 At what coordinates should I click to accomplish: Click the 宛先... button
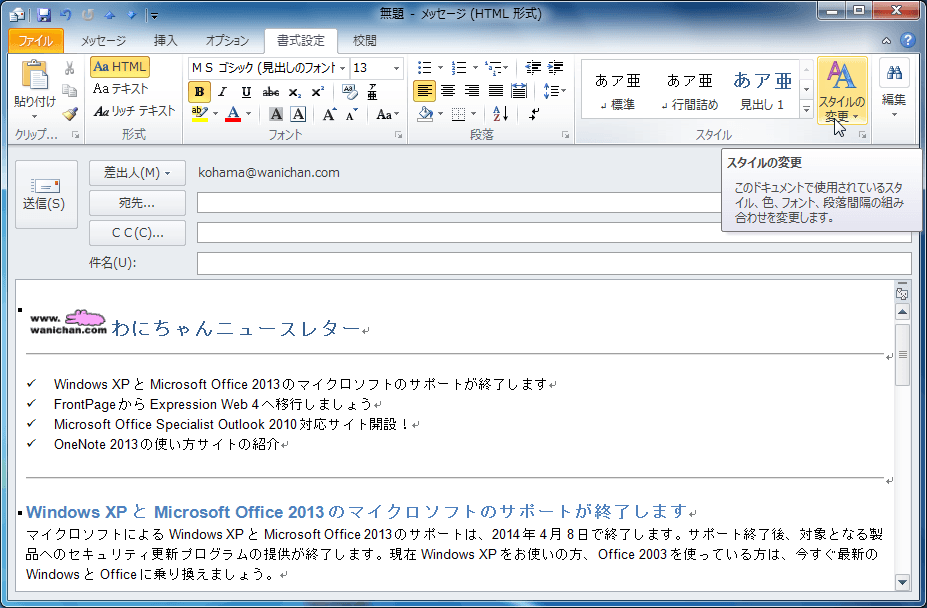pos(137,203)
